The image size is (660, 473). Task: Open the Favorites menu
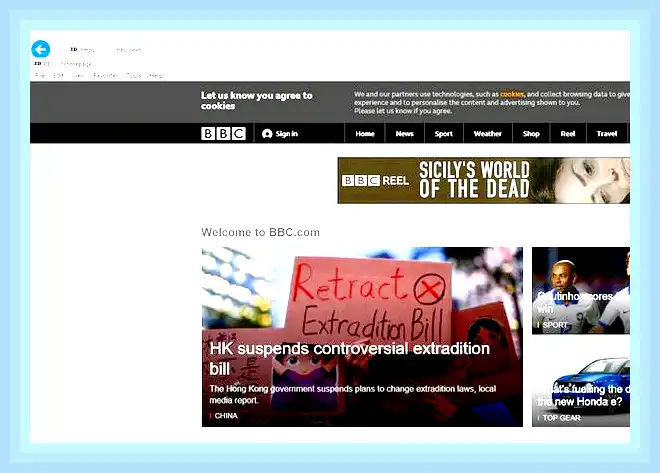[x=105, y=75]
